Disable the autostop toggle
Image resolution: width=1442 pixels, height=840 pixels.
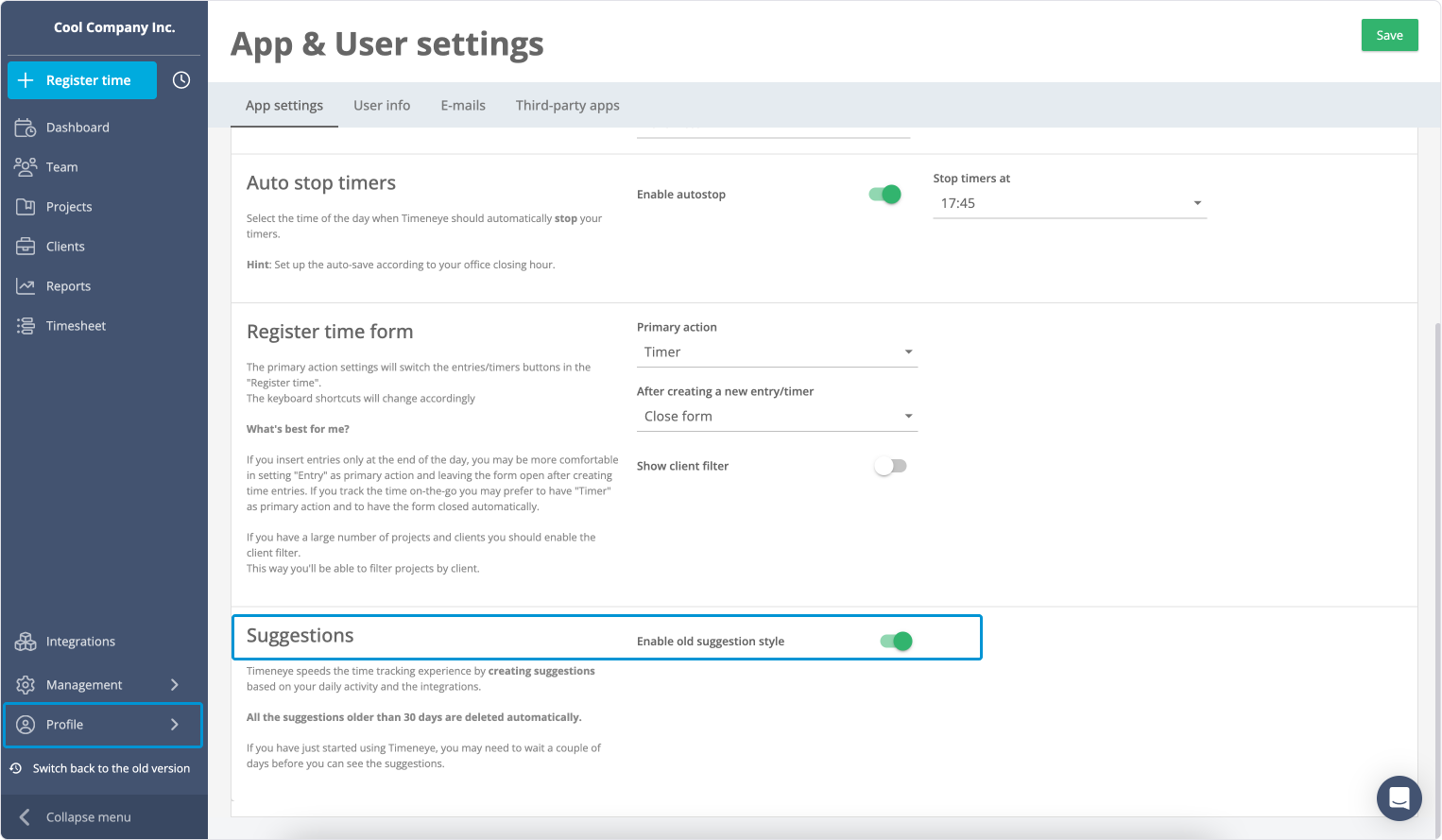(884, 194)
